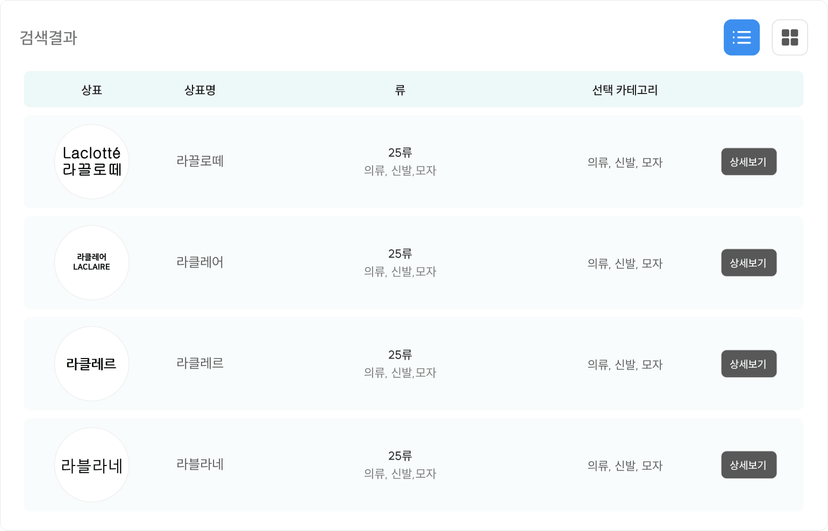828x531 pixels.
Task: Click the 검색결과 section title
Action: (49, 37)
